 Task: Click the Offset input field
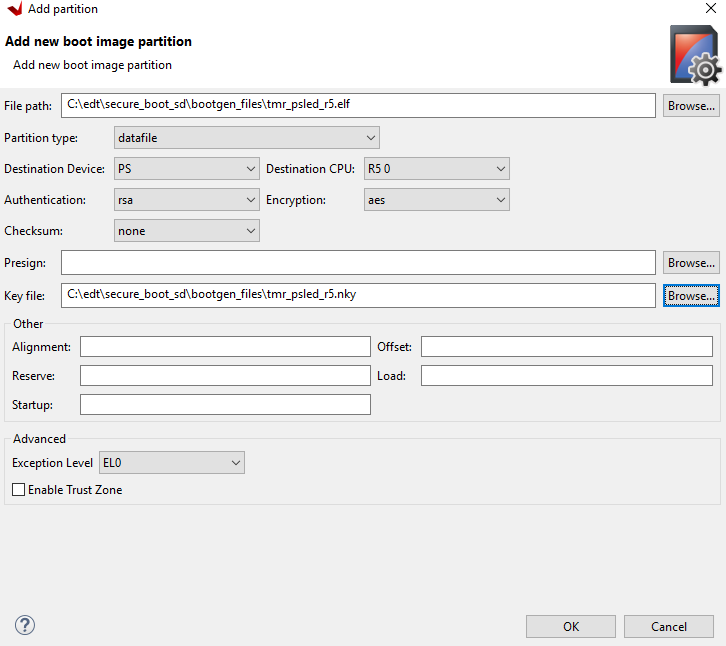(x=566, y=347)
